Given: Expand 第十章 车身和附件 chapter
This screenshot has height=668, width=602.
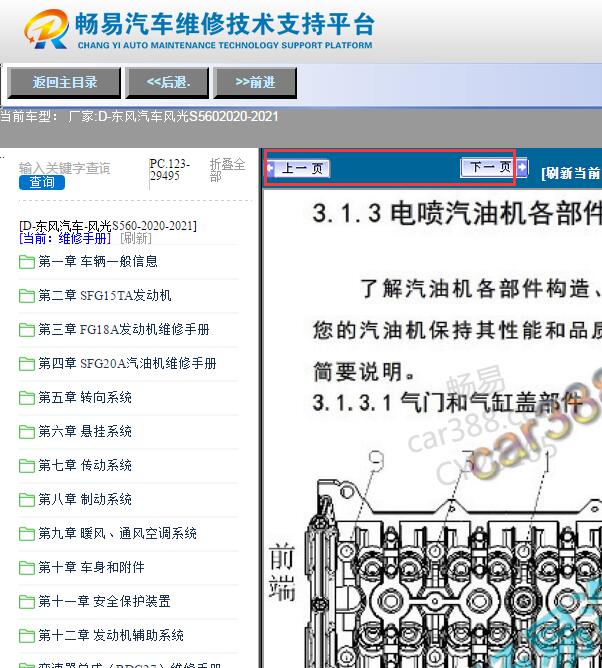Looking at the screenshot, I should [91, 567].
